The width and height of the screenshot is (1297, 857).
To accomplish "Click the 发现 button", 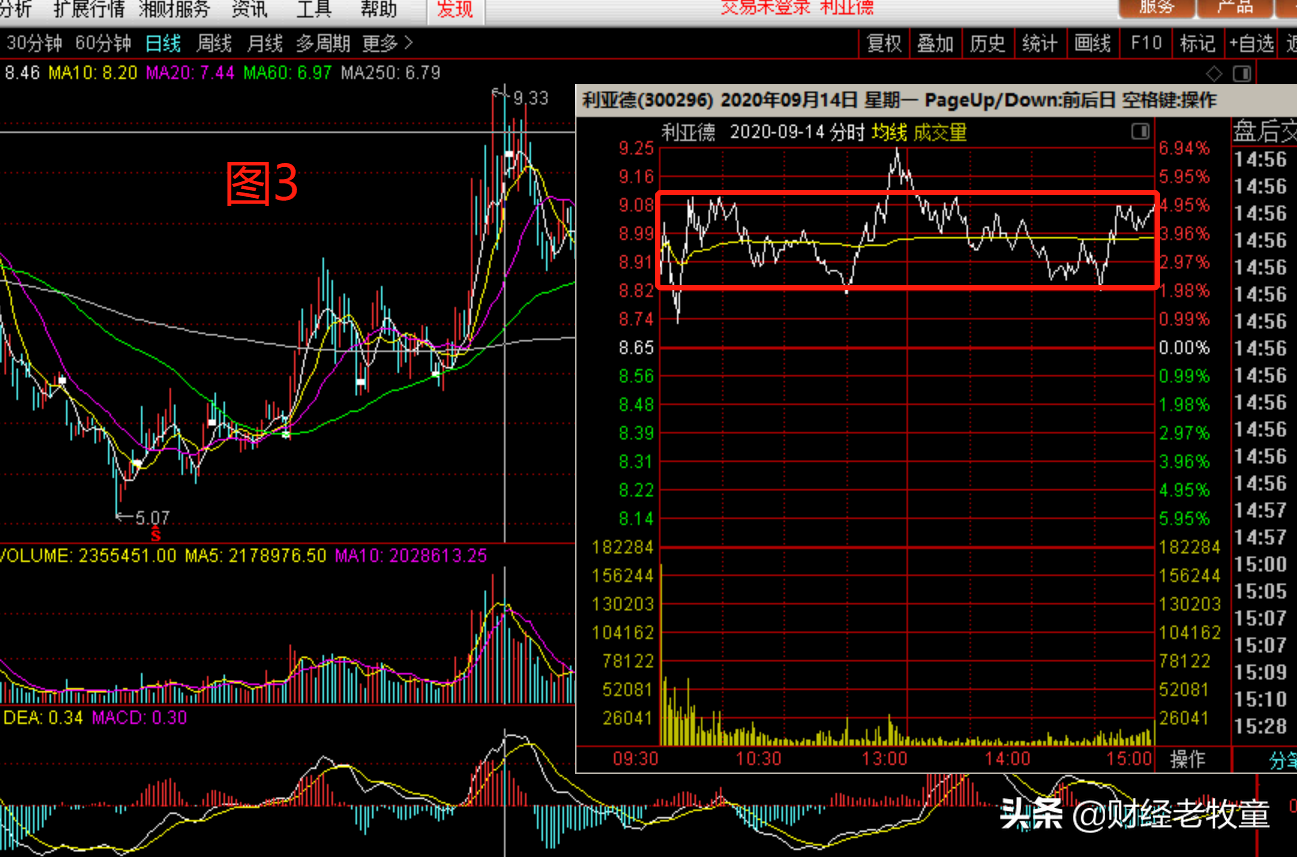I will click(x=455, y=10).
